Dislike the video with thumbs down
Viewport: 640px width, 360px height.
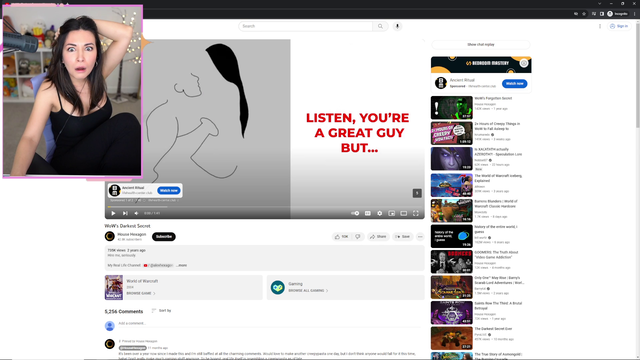click(x=358, y=237)
